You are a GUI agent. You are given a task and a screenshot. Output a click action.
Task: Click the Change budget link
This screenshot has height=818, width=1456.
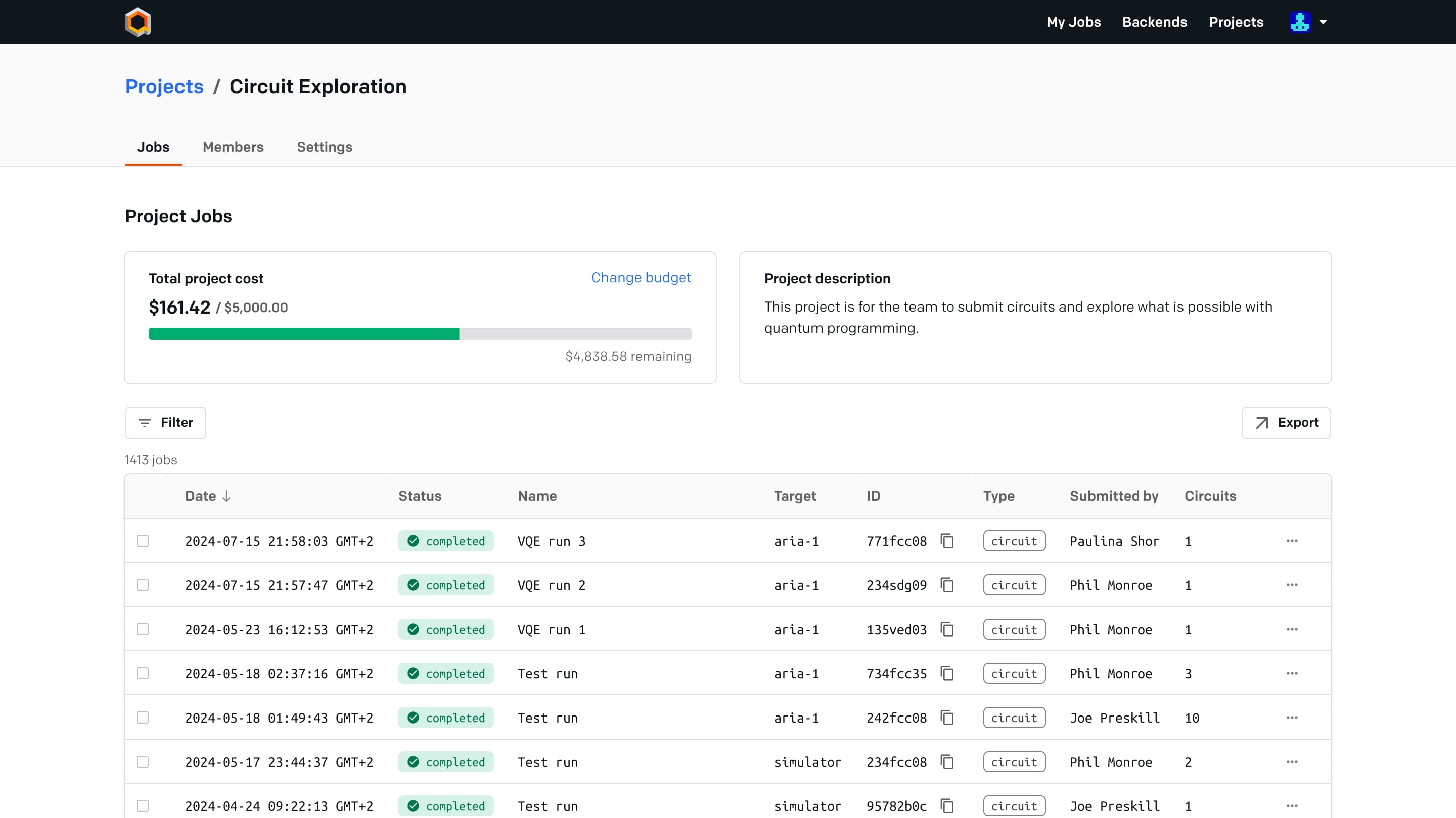click(x=641, y=277)
